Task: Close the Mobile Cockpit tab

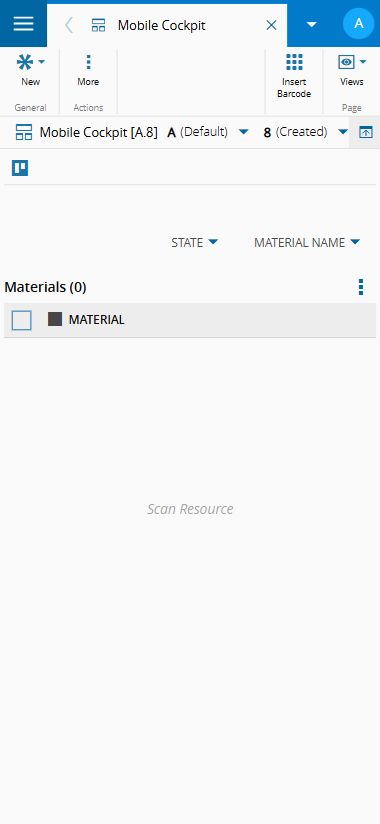Action: [271, 25]
